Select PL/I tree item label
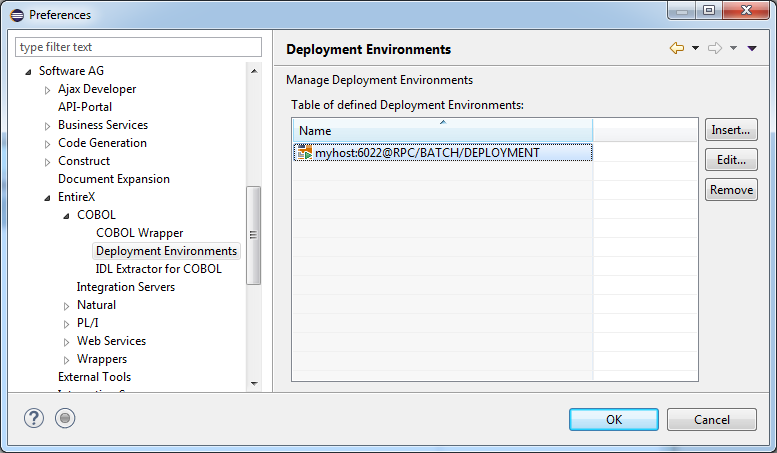The height and width of the screenshot is (453, 777). coord(87,323)
